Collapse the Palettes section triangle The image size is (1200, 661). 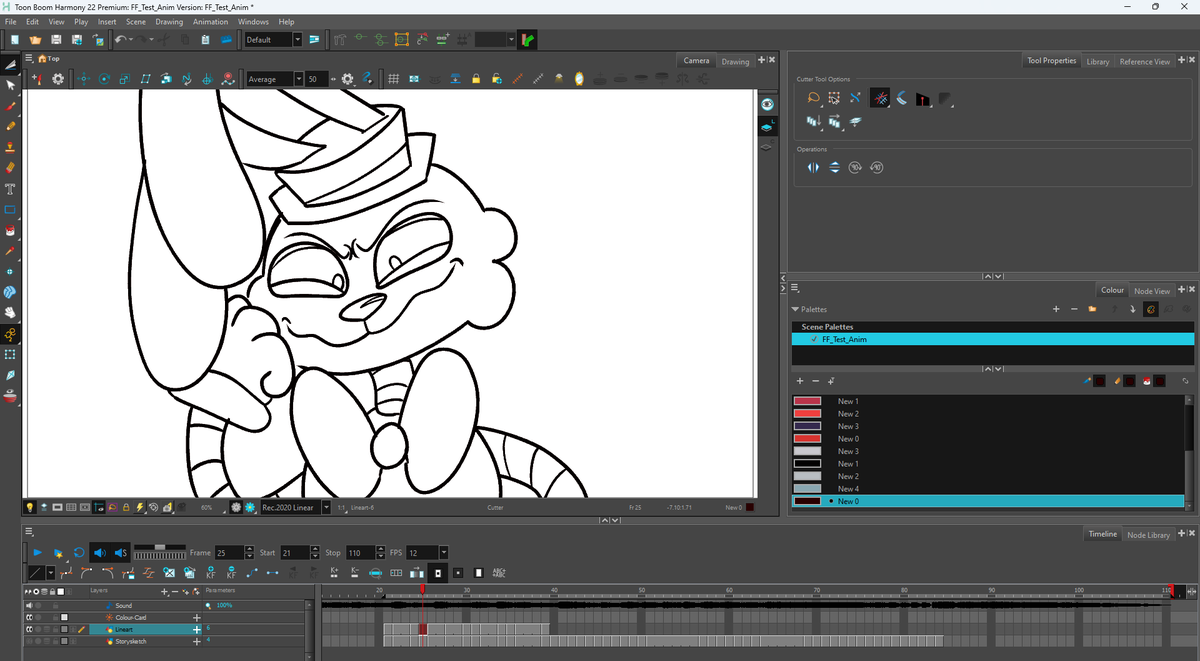click(796, 310)
